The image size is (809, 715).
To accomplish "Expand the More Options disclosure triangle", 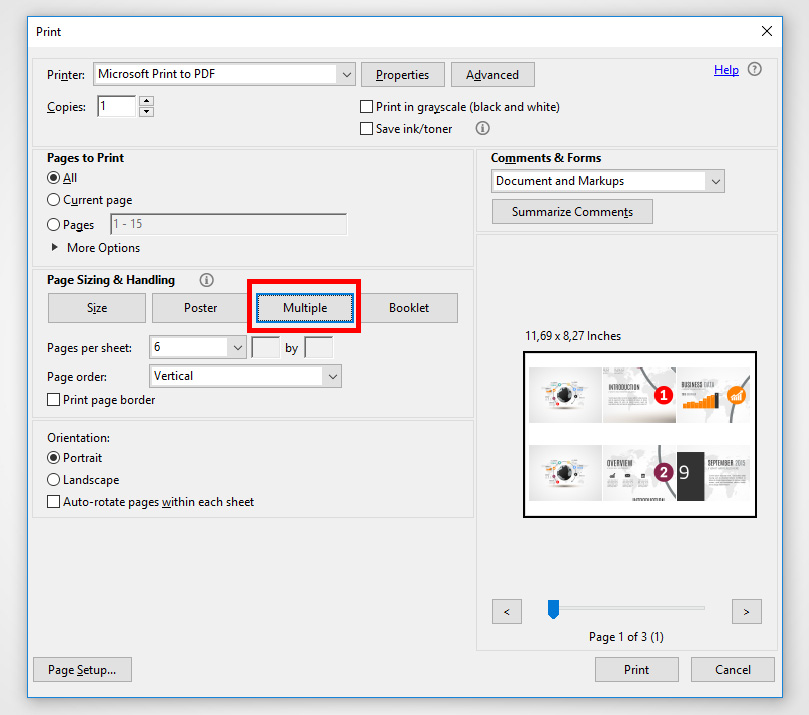I will 54,248.
